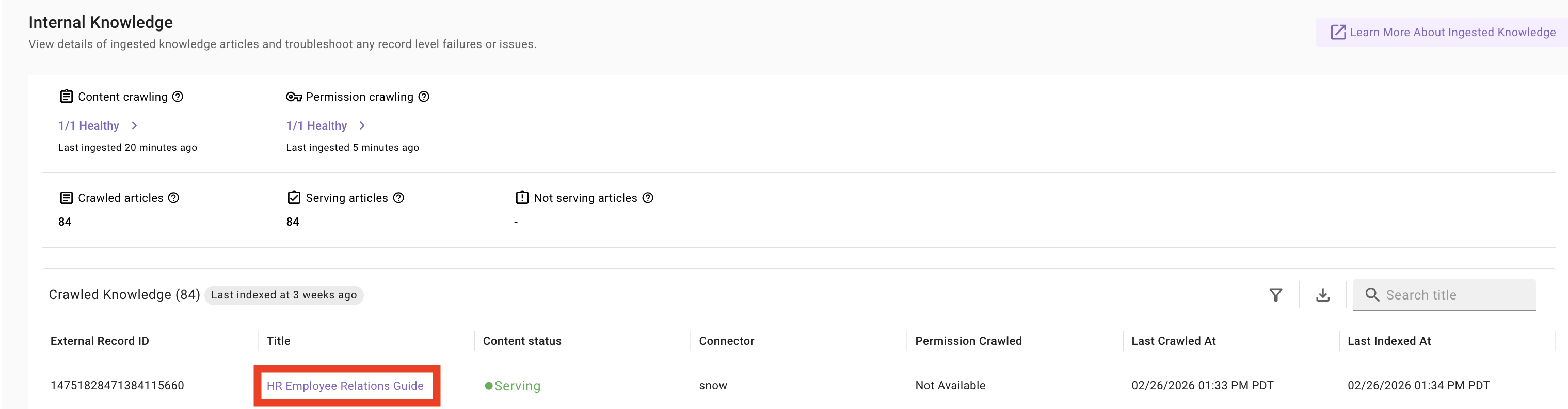The image size is (1568, 409).
Task: Click the magnifier icon in Search title
Action: (x=1372, y=295)
